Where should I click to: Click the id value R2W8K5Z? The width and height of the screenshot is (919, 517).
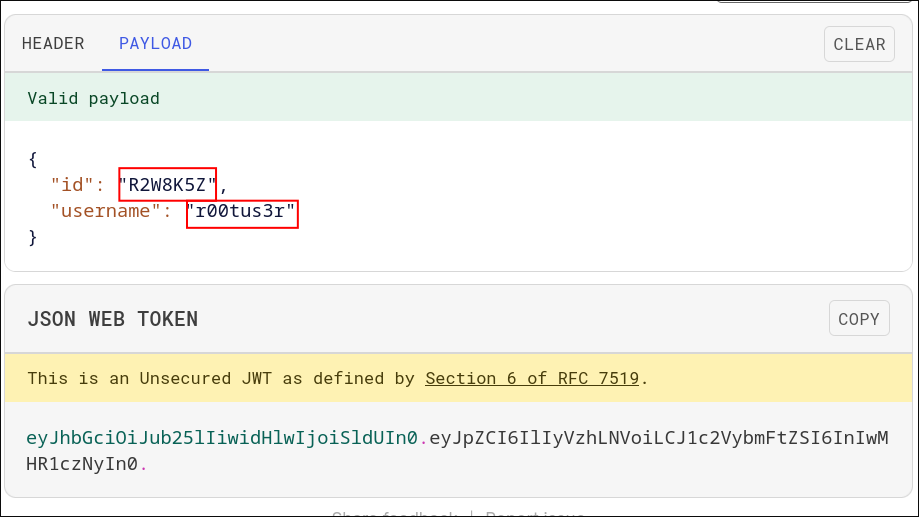click(168, 184)
